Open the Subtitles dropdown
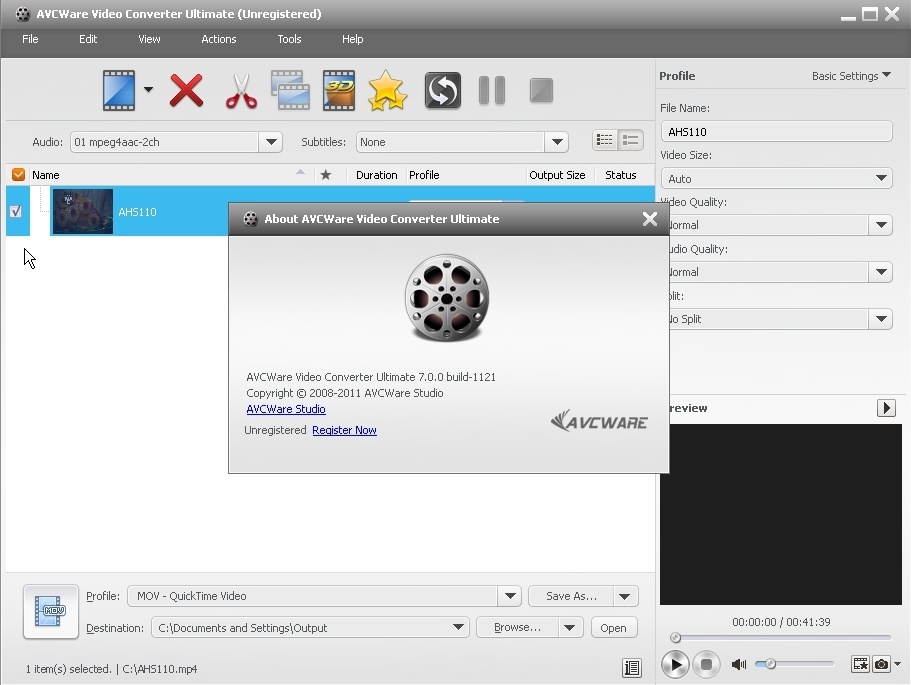 point(557,141)
